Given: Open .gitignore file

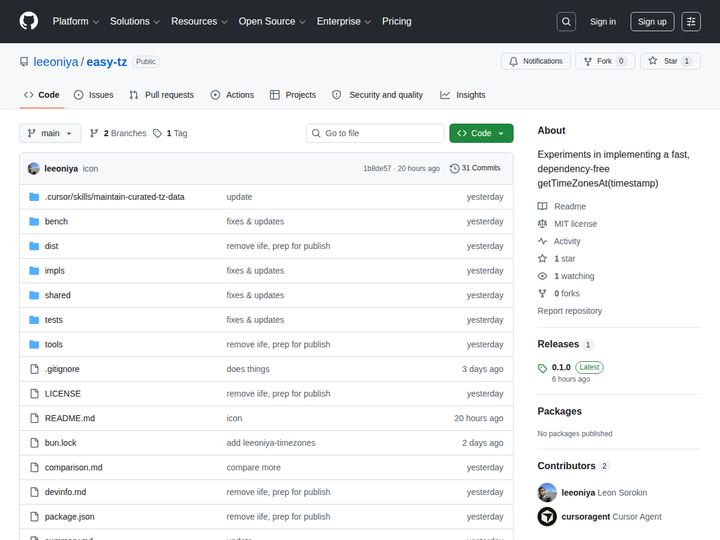Looking at the screenshot, I should tap(62, 369).
